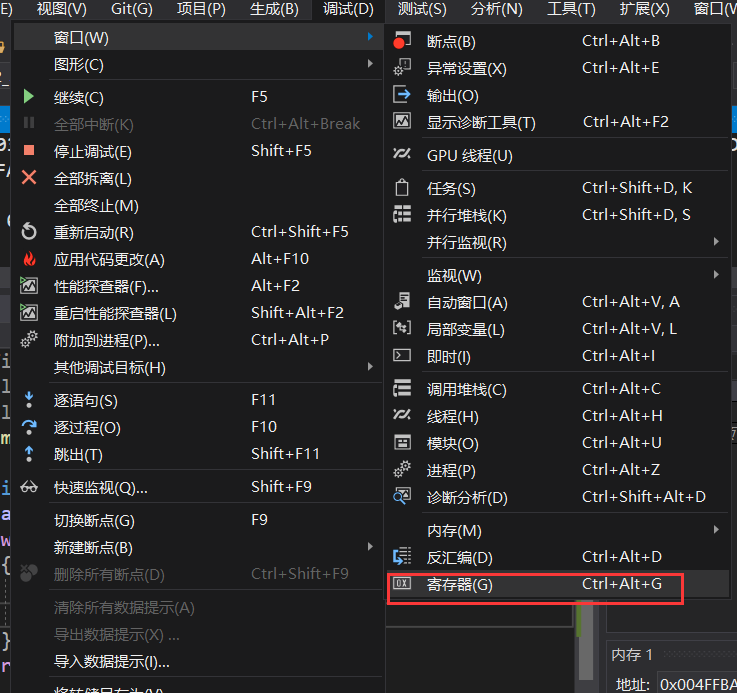This screenshot has height=693, width=737.
Task: Click the chart icon beside 性能探查器
Action: [x=29, y=285]
